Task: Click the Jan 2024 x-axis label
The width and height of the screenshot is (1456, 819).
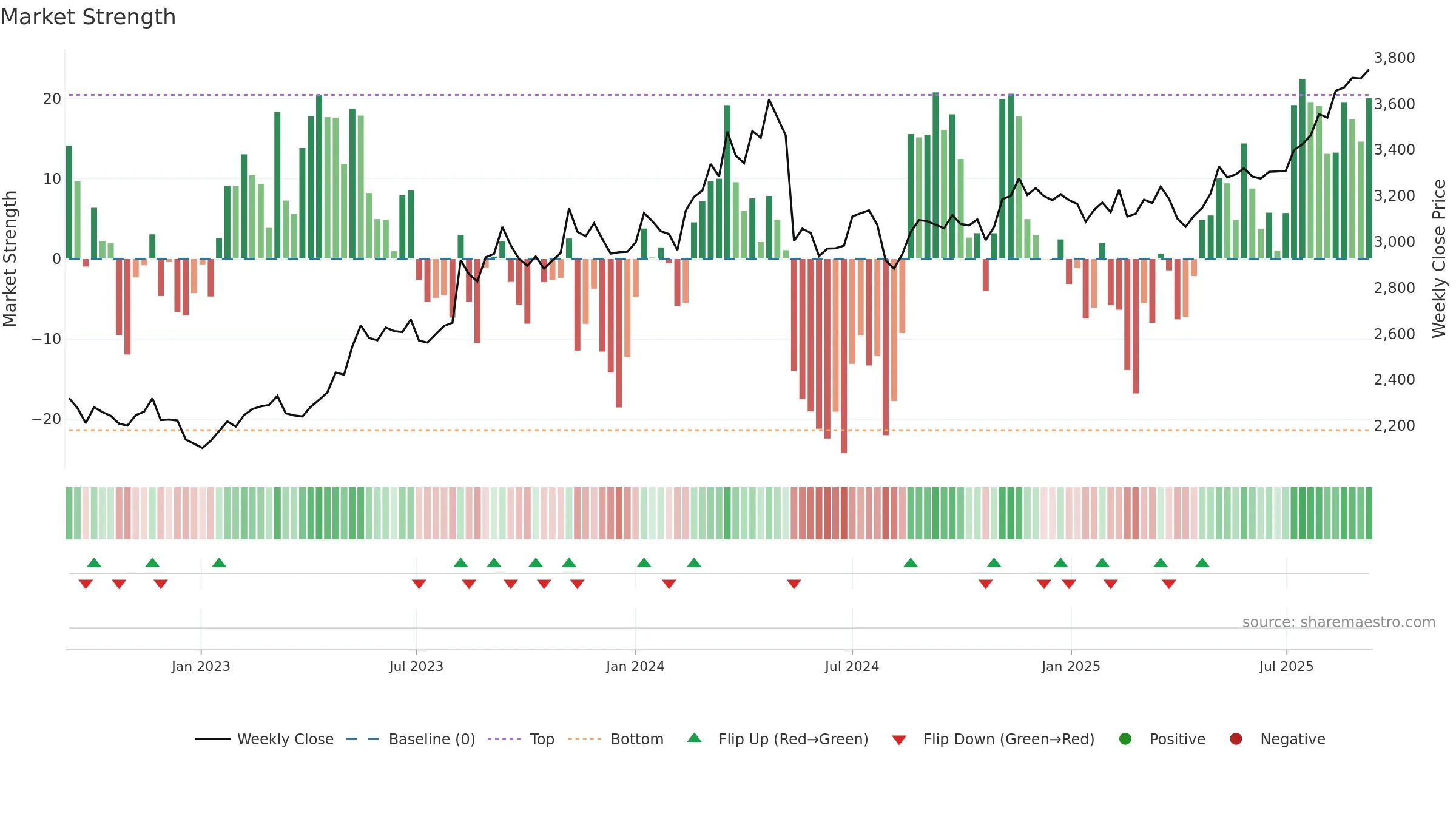Action: click(635, 666)
